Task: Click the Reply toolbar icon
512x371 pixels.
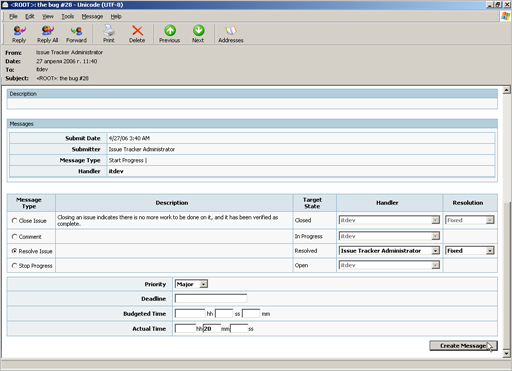Action: [19, 34]
